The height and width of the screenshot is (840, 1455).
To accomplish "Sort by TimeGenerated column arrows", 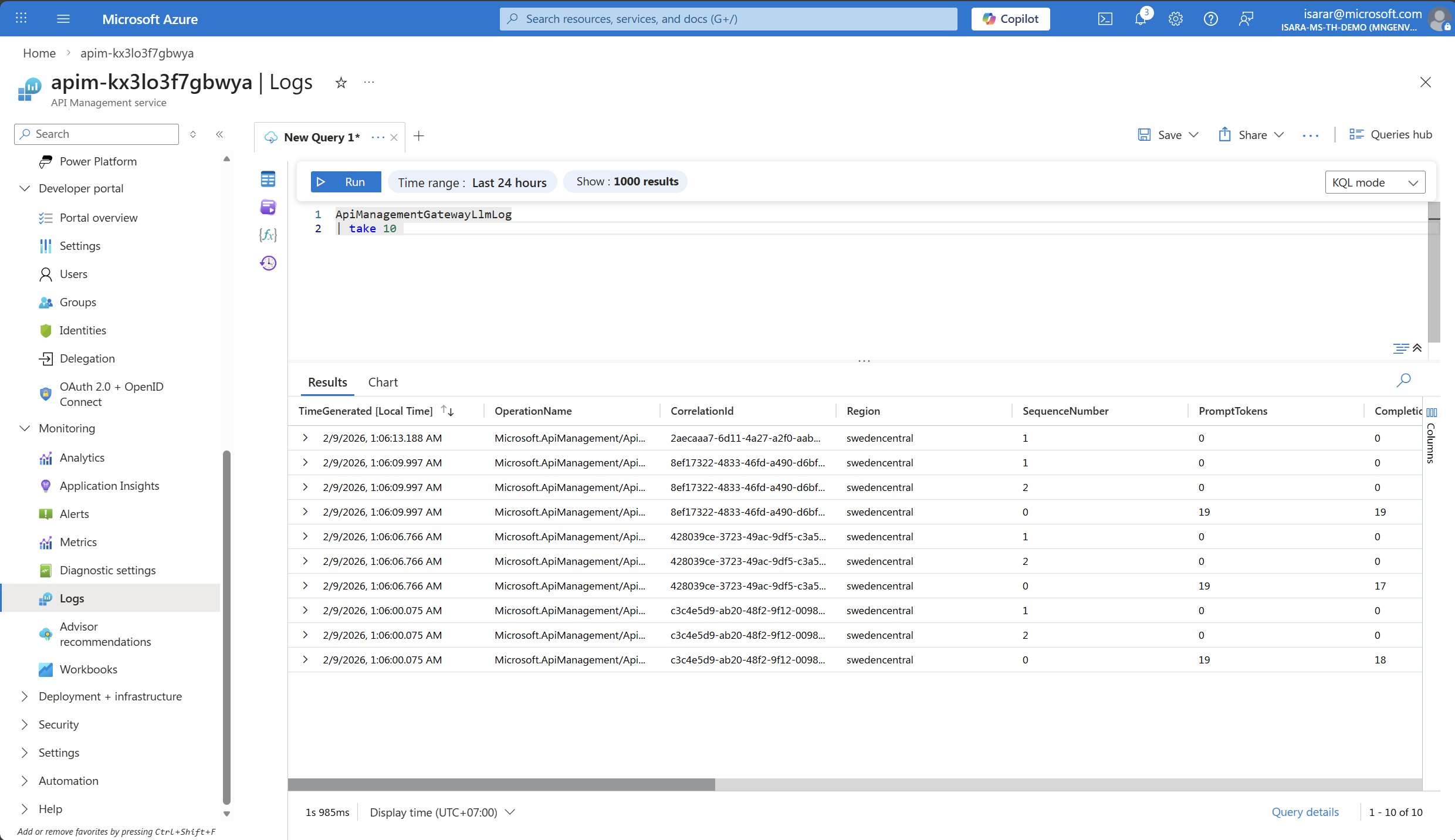I will coord(448,411).
